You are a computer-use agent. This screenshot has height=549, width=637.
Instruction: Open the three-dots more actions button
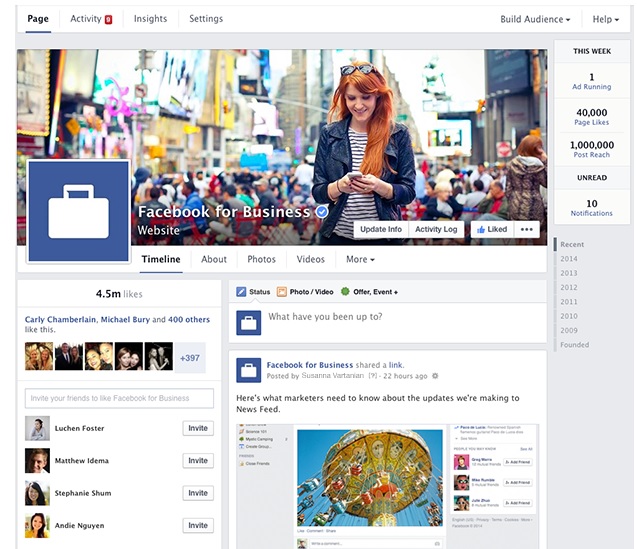click(527, 229)
